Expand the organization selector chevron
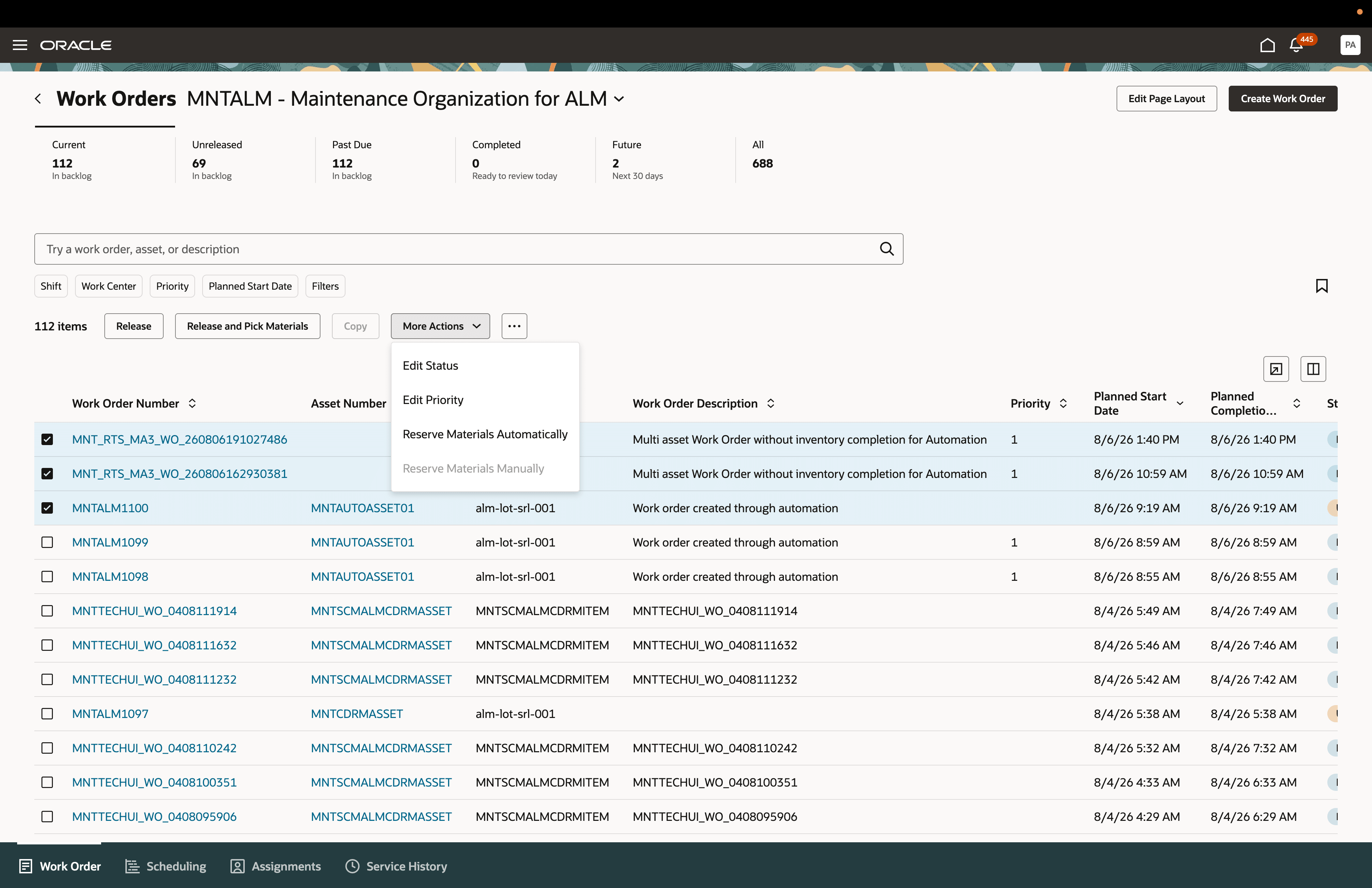 point(619,99)
